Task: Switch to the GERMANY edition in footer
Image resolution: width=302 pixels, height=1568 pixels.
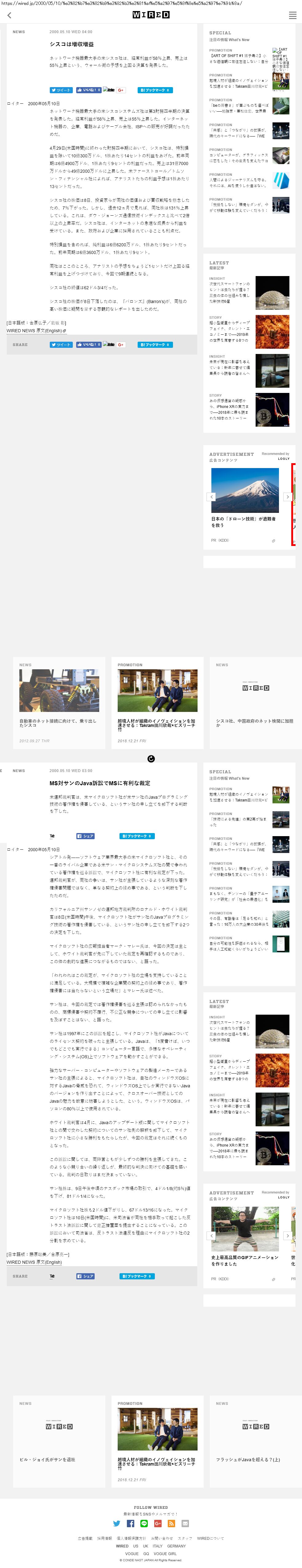Action: 176,1546
